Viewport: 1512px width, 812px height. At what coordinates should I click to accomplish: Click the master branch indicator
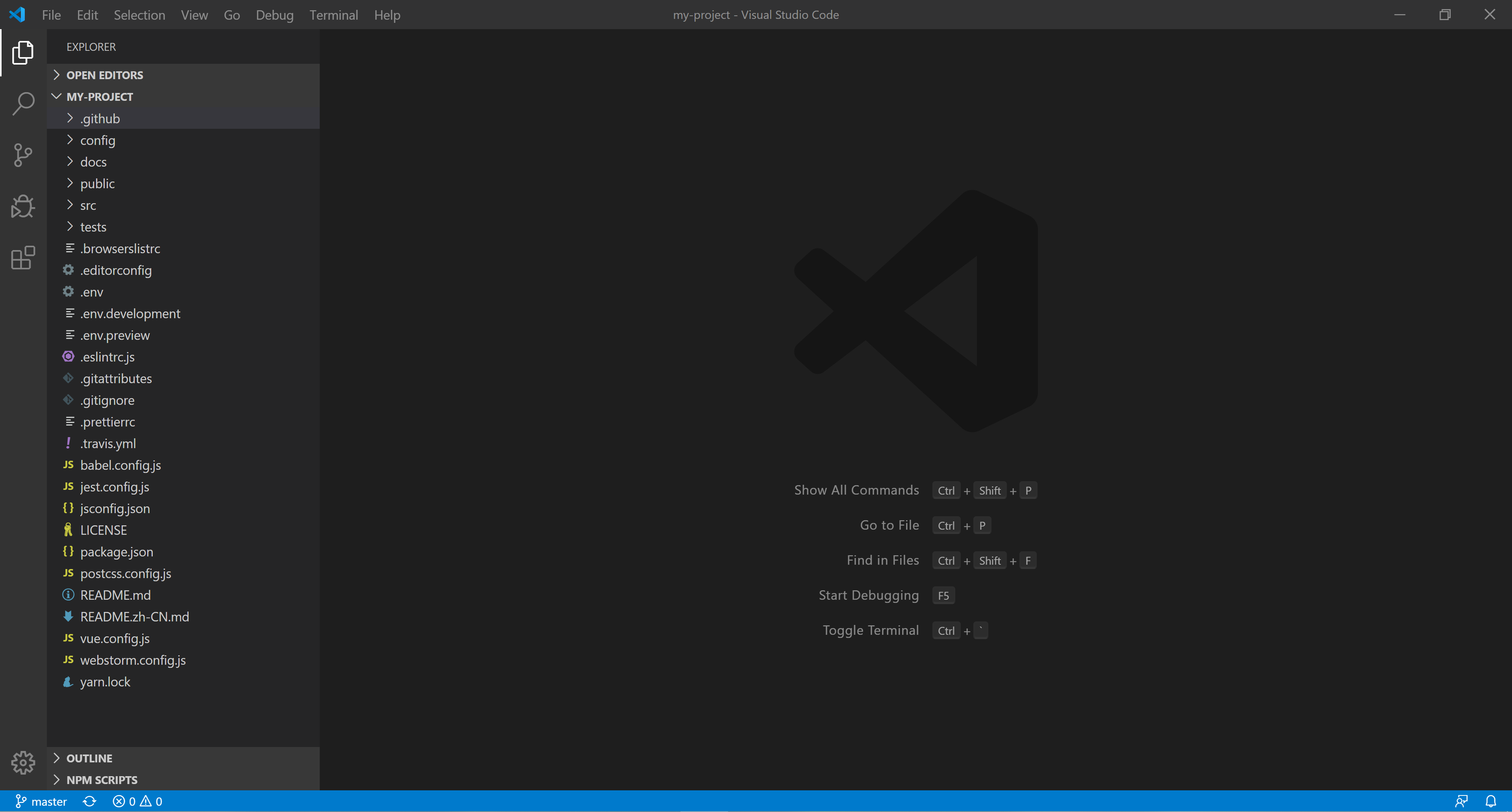[41, 801]
